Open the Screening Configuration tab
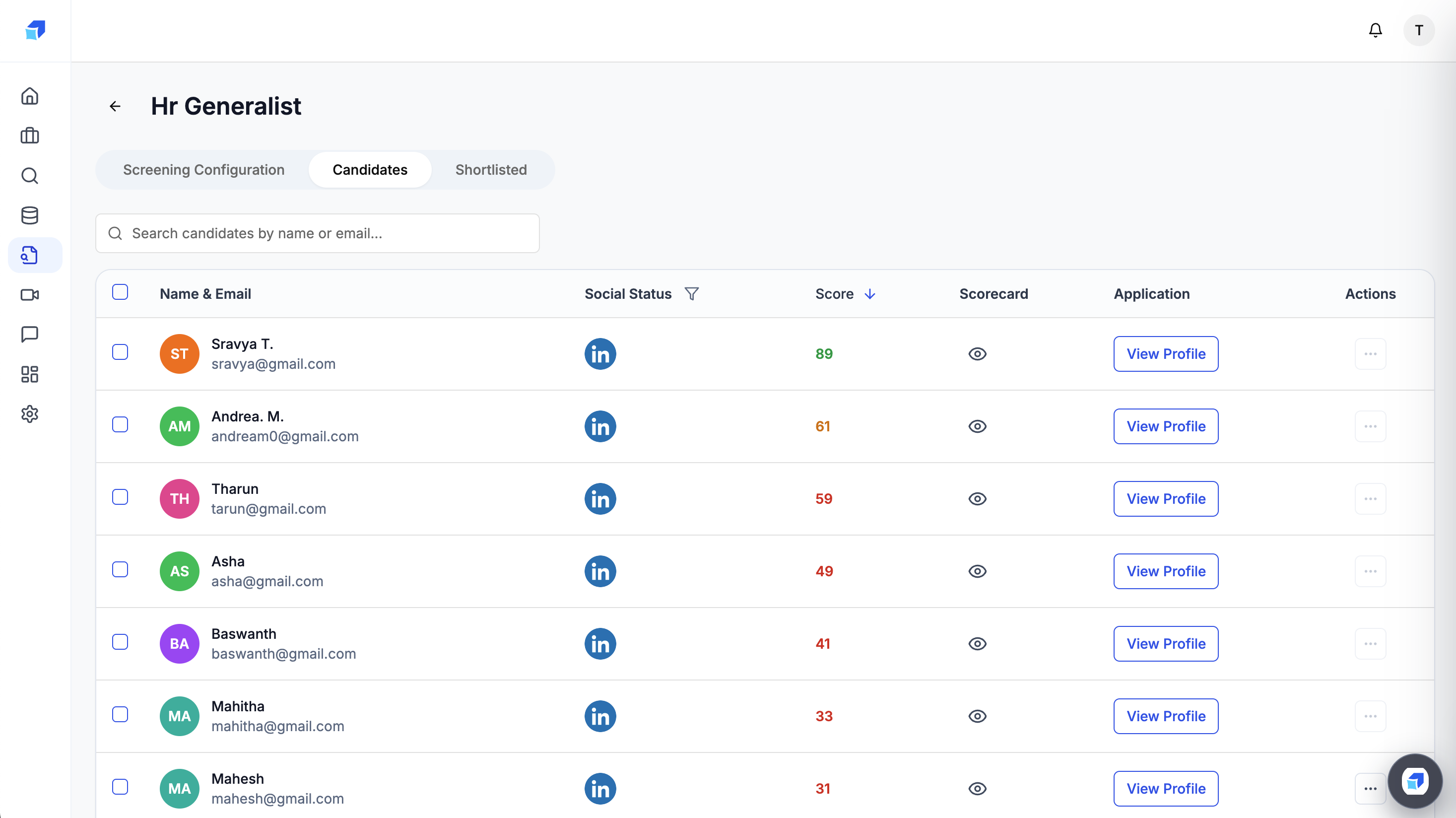 [x=203, y=170]
